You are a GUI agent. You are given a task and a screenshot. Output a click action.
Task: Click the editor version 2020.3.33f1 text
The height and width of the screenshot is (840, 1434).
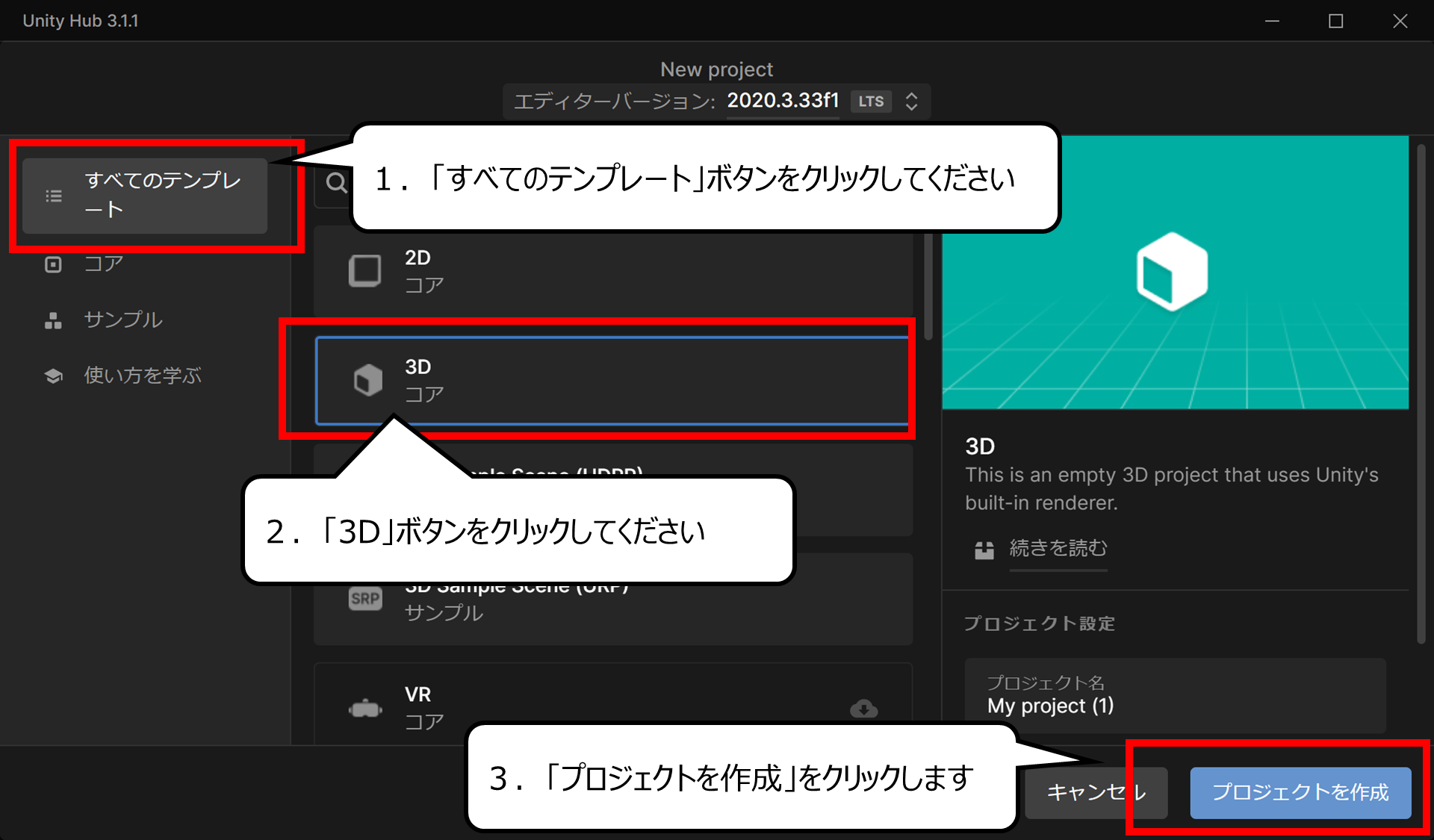point(783,101)
